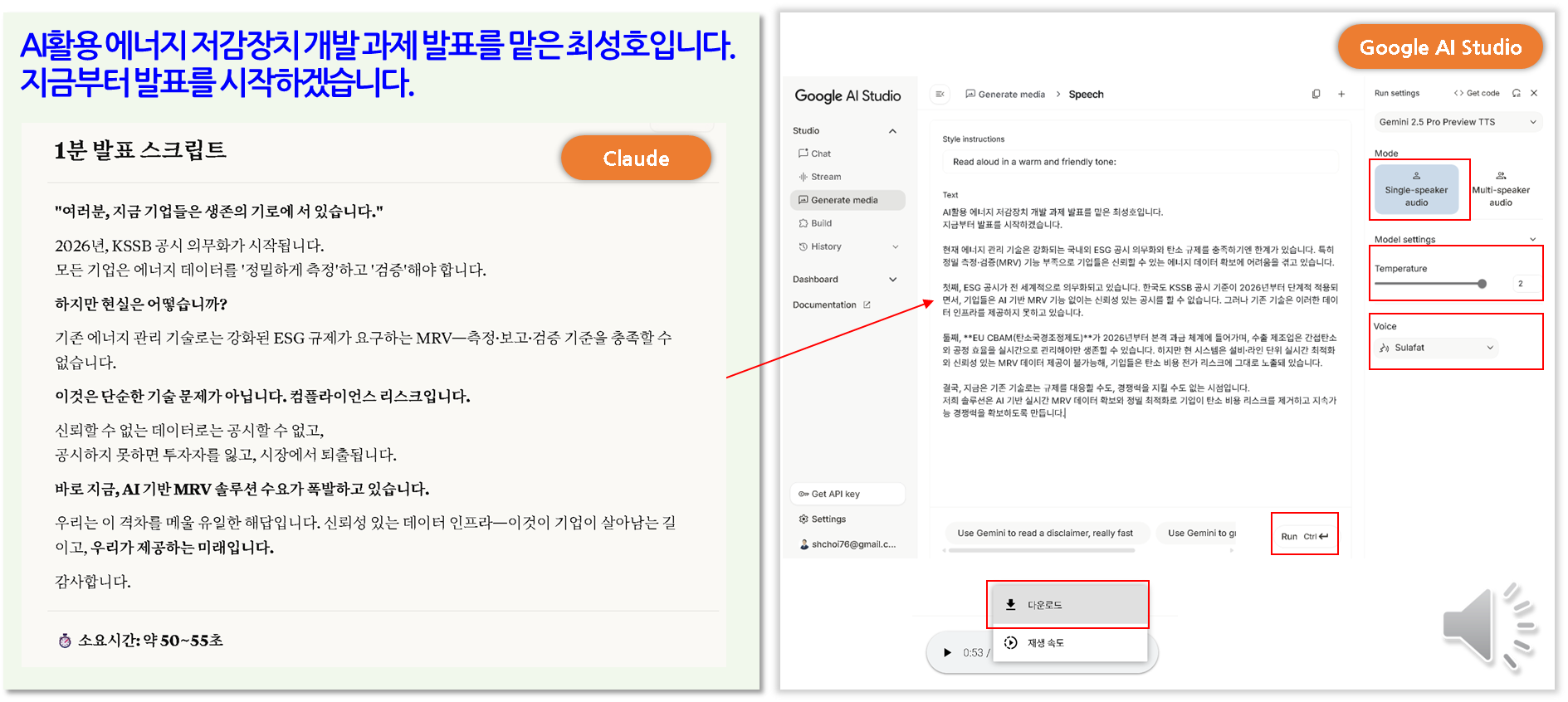The image size is (1568, 702).
Task: Click the Generate media icon in sidebar
Action: (x=803, y=200)
